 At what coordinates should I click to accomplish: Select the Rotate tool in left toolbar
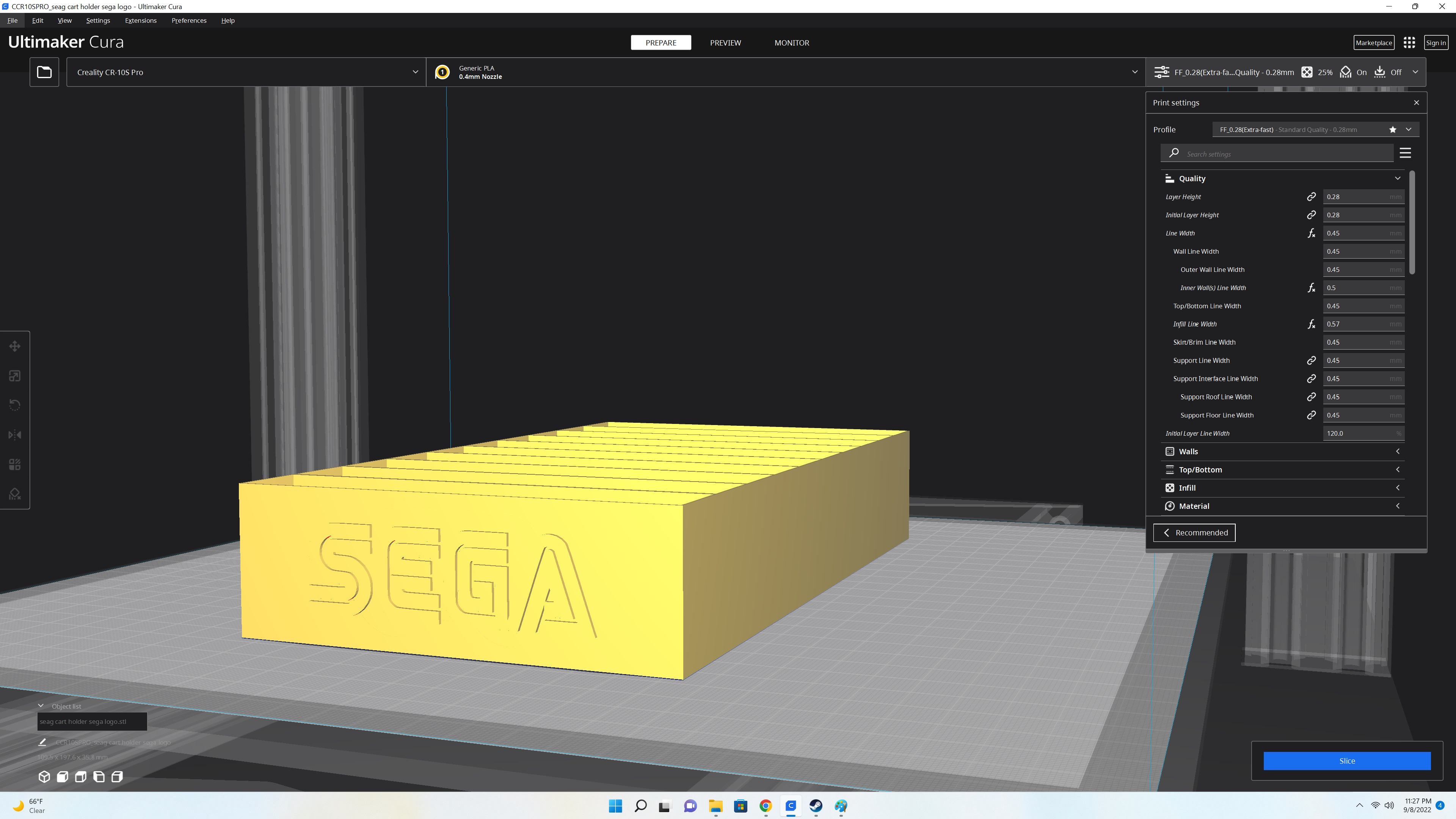click(x=15, y=405)
